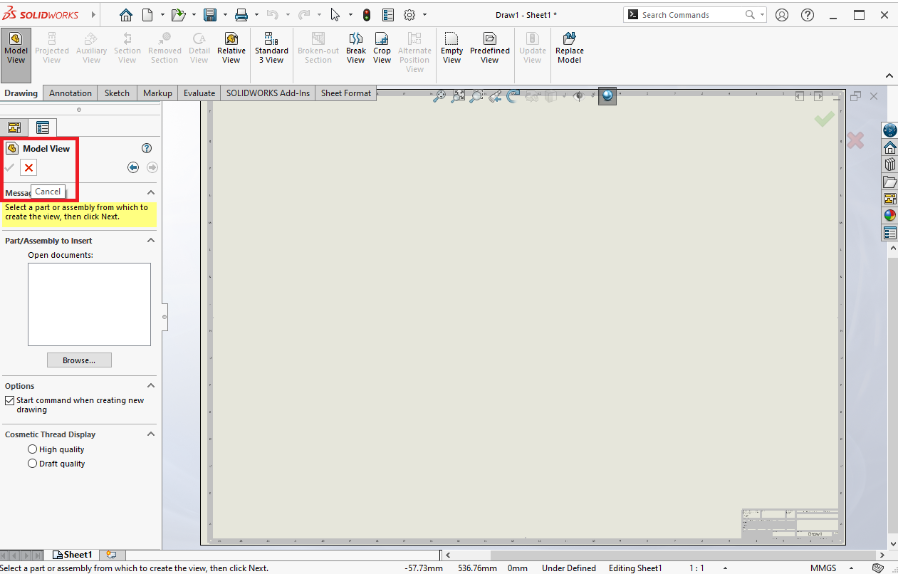Click the panel collapse handle on the splitter
Viewport: 898px width, 574px height.
tap(165, 317)
